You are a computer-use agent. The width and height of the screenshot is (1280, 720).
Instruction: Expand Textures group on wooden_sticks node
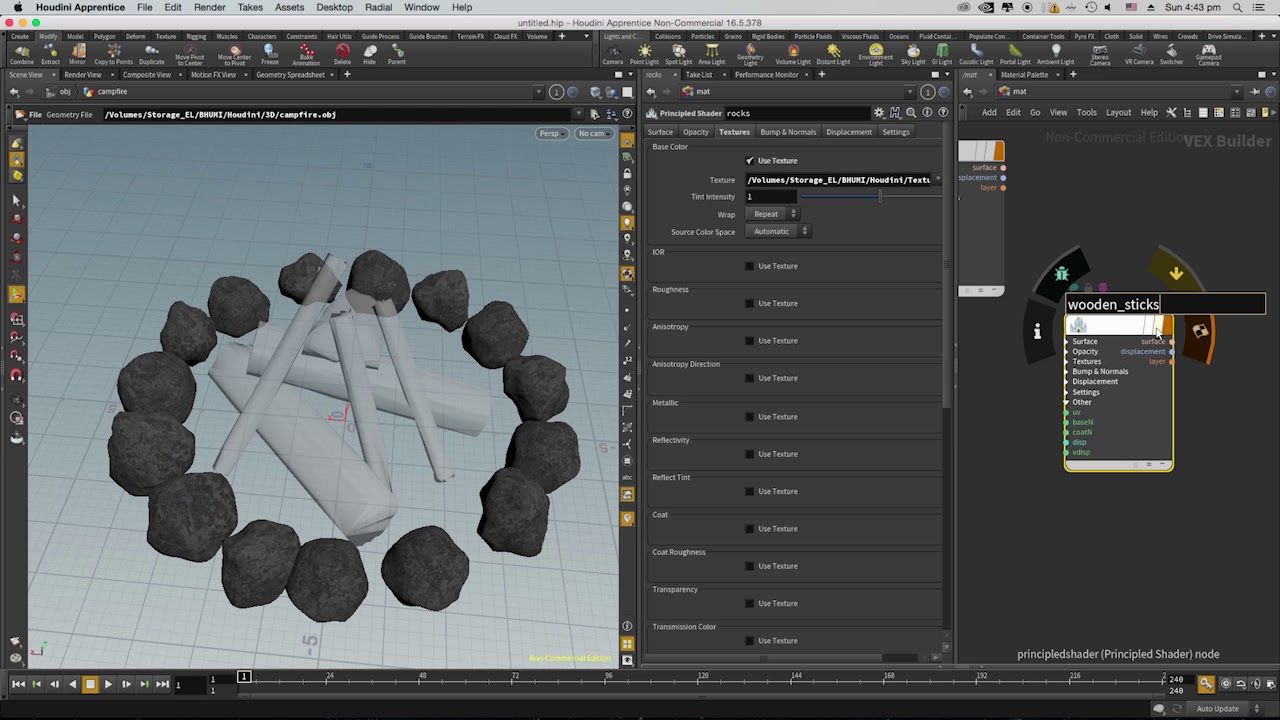[1068, 361]
